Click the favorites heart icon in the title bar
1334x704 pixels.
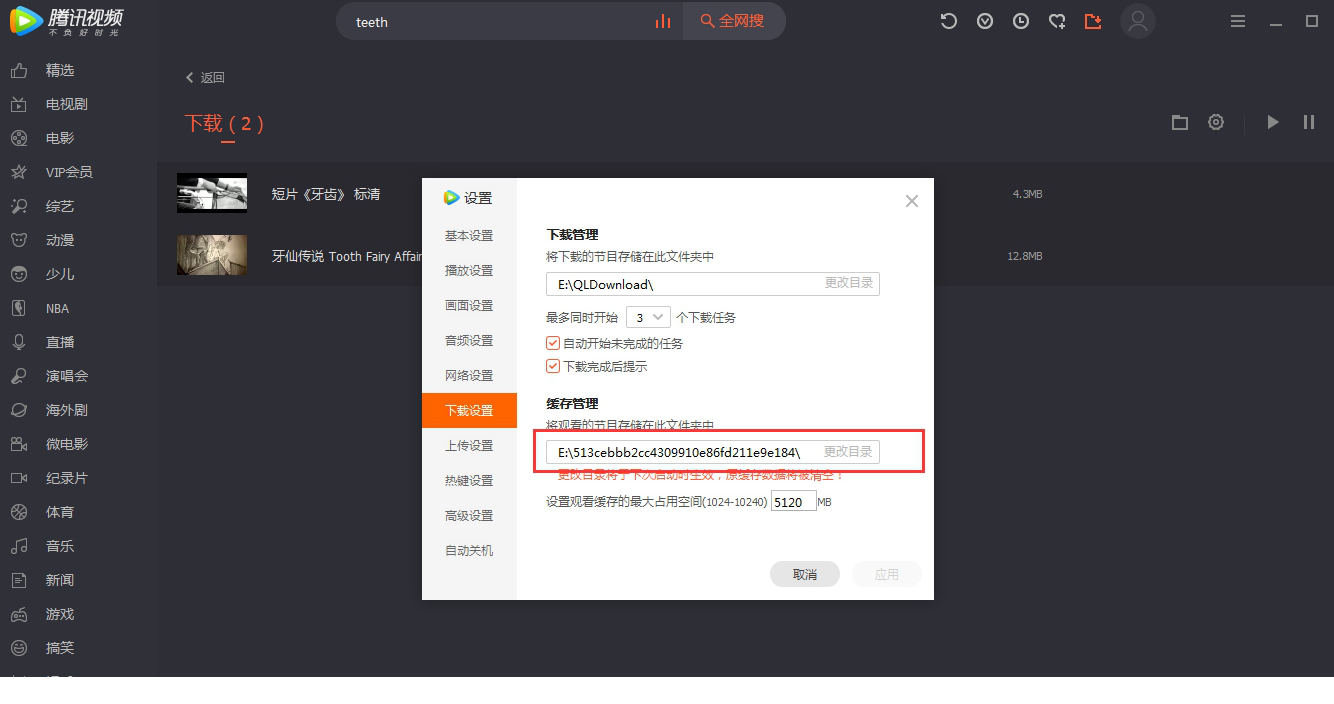[1057, 21]
